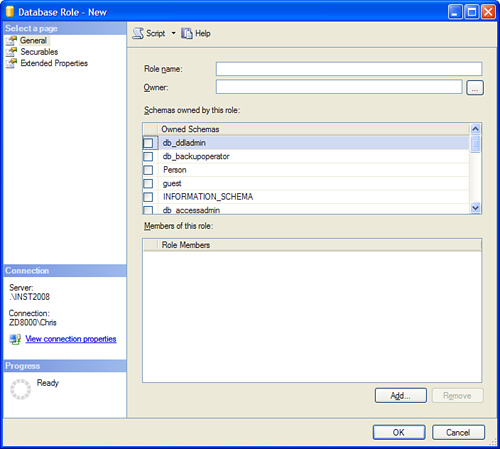Click the view connection properties icon

15,339
